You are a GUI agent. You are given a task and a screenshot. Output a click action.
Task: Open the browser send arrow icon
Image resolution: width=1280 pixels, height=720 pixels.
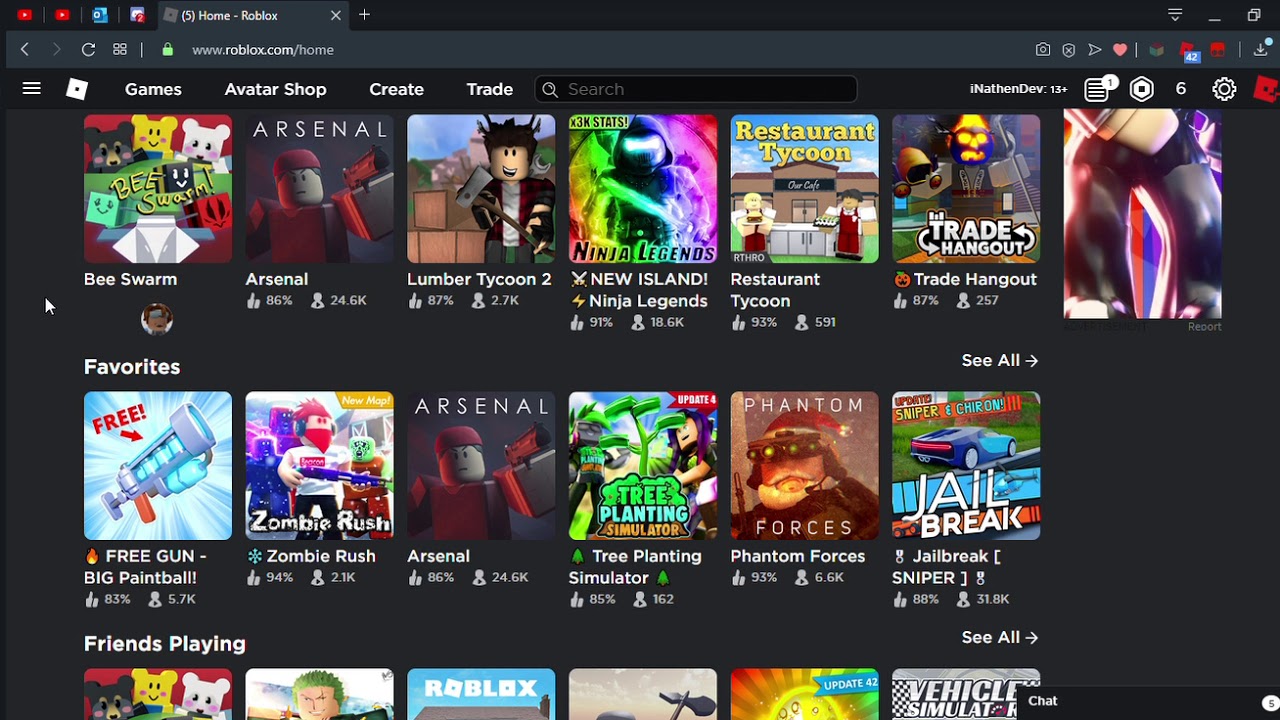tap(1095, 49)
